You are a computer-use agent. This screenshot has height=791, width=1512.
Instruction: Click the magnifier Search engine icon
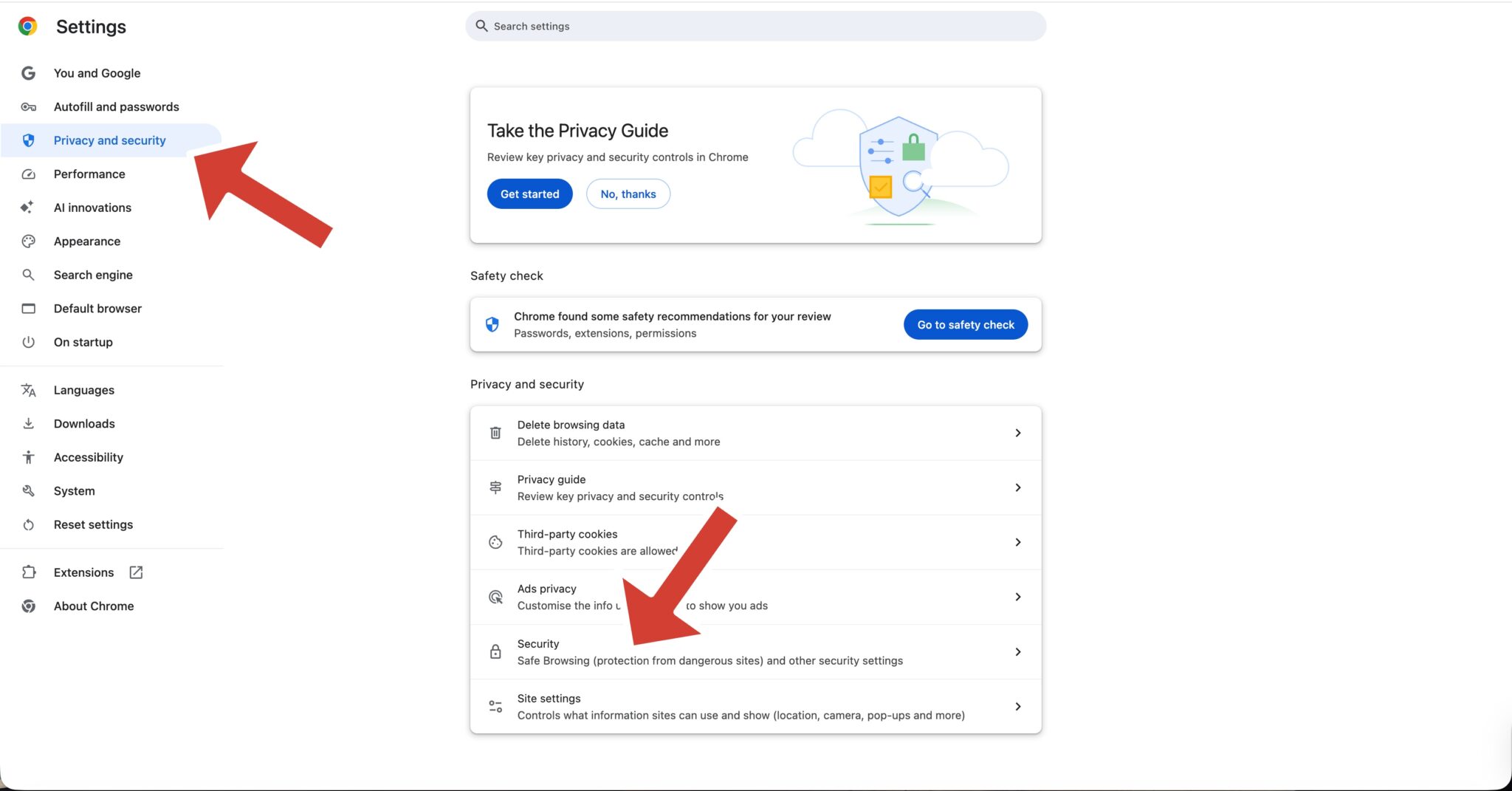click(28, 275)
